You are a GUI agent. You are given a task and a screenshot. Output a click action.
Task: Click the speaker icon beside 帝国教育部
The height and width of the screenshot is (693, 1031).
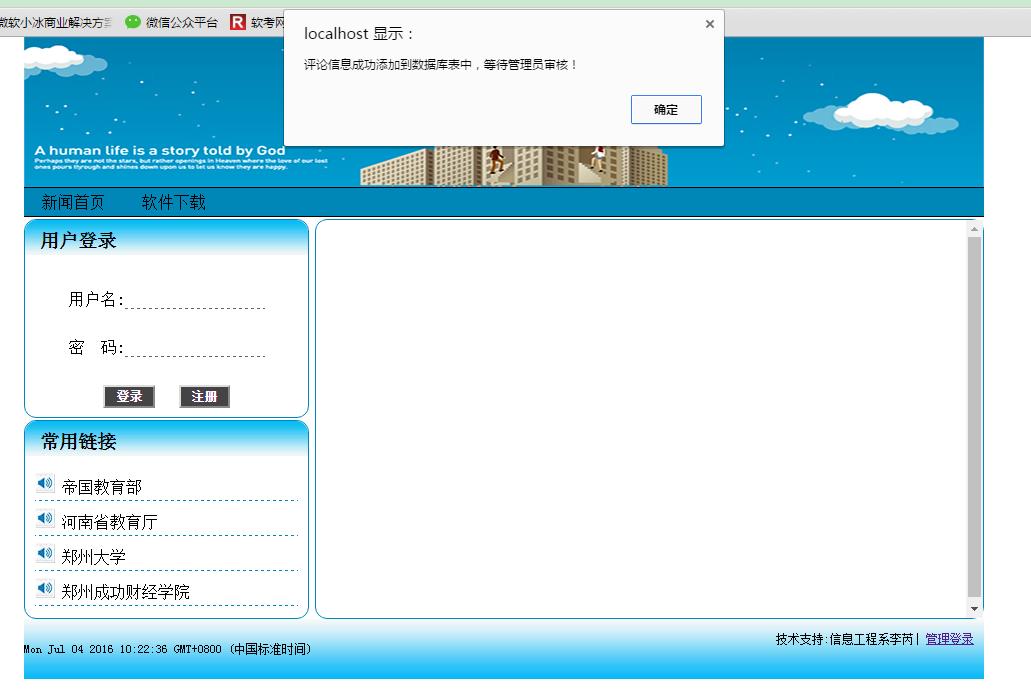coord(44,482)
